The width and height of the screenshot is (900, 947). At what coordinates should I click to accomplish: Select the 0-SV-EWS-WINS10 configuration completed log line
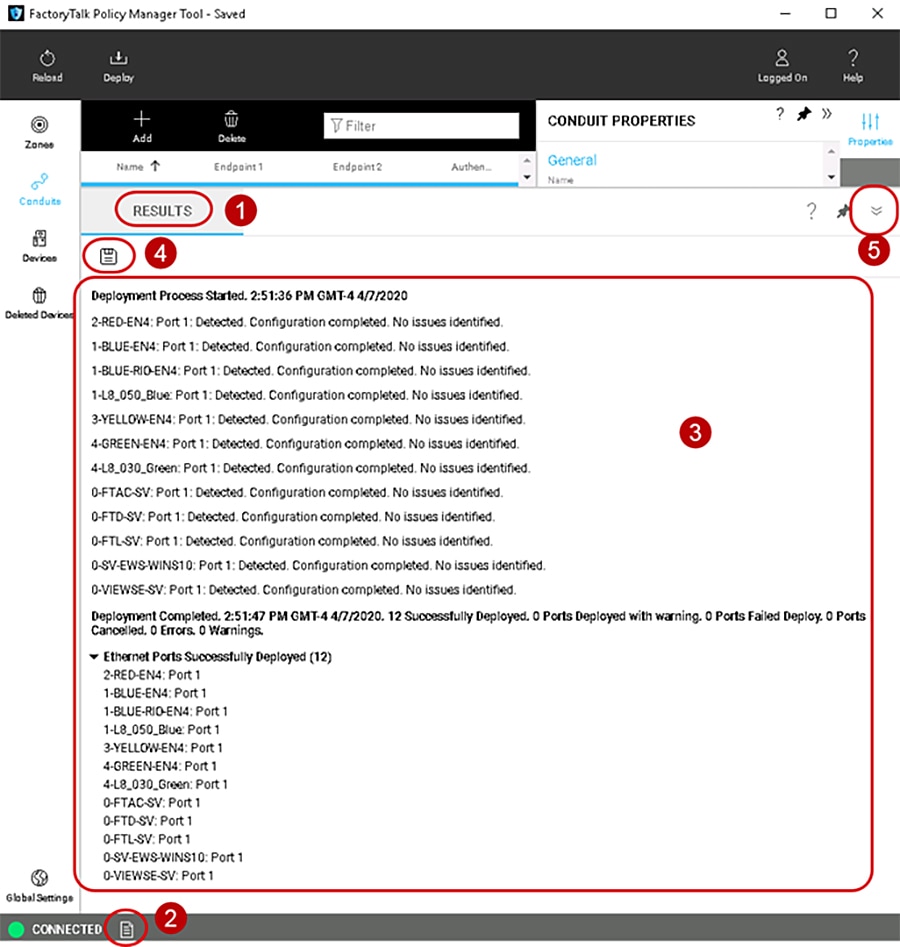(x=318, y=565)
